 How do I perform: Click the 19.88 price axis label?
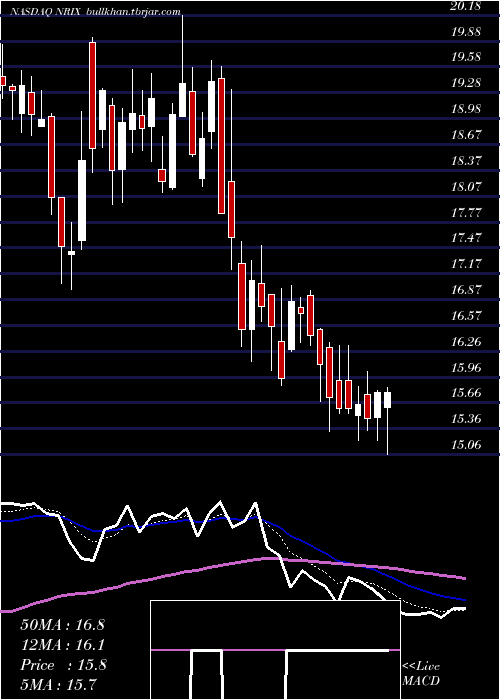(467, 32)
